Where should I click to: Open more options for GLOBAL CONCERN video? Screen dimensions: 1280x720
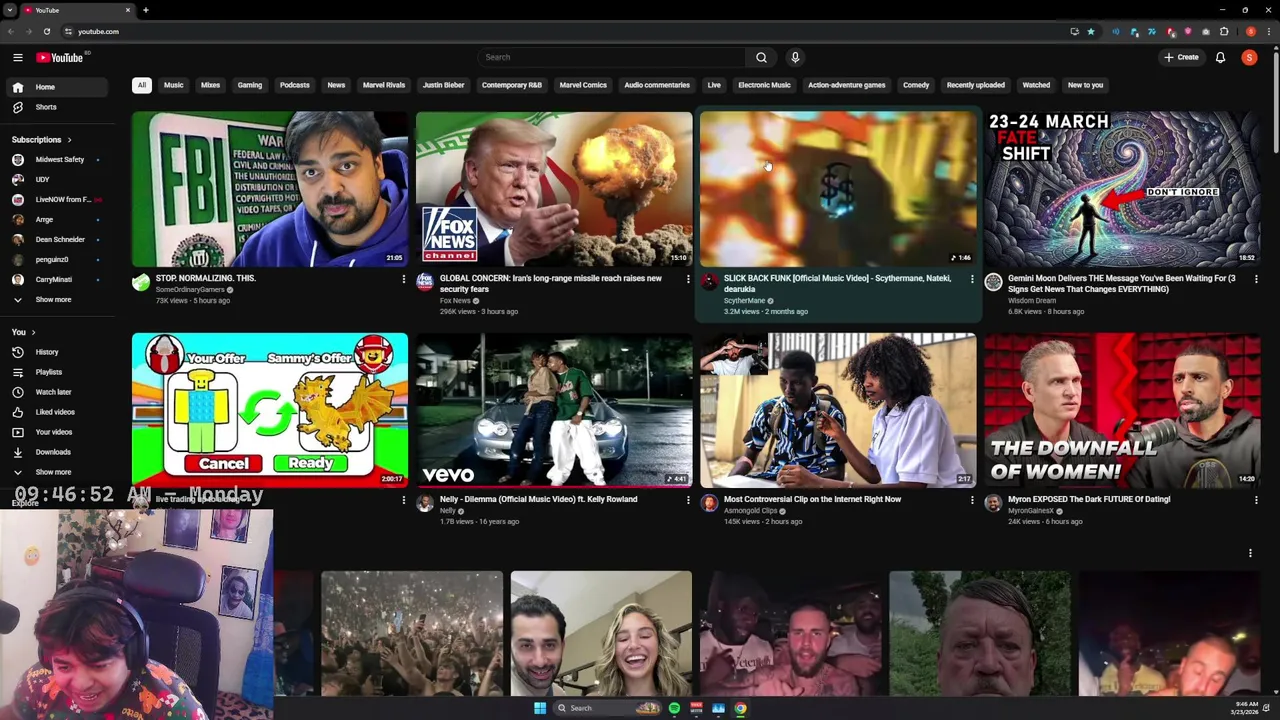pyautogui.click(x=688, y=279)
